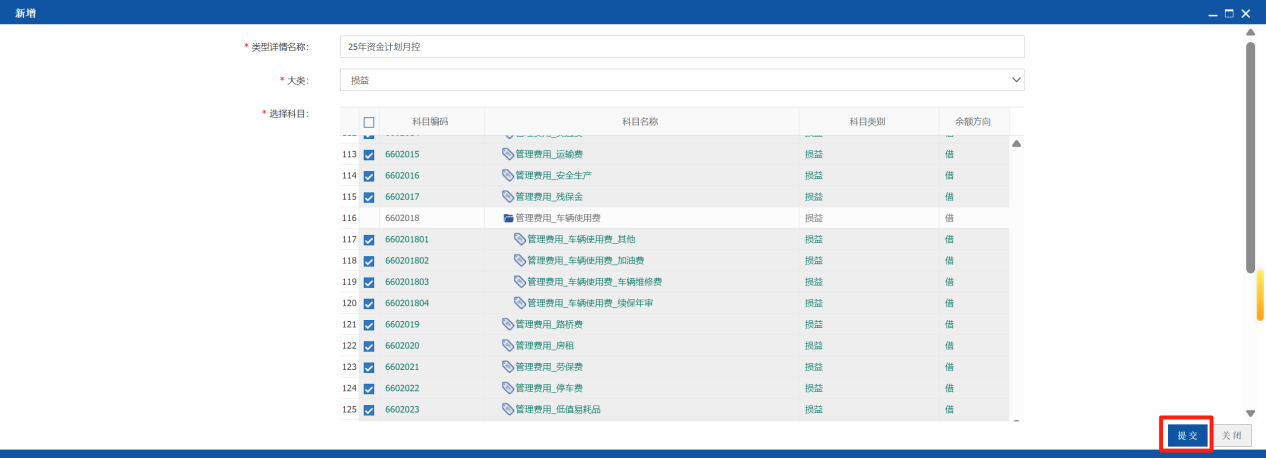Uncheck row 121 checkbox for 6602019
This screenshot has height=458, width=1266.
[x=369, y=325]
